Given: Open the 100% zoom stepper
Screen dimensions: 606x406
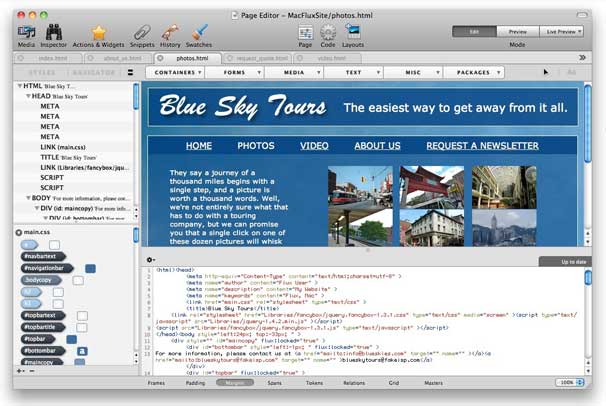Looking at the screenshot, I should [580, 382].
